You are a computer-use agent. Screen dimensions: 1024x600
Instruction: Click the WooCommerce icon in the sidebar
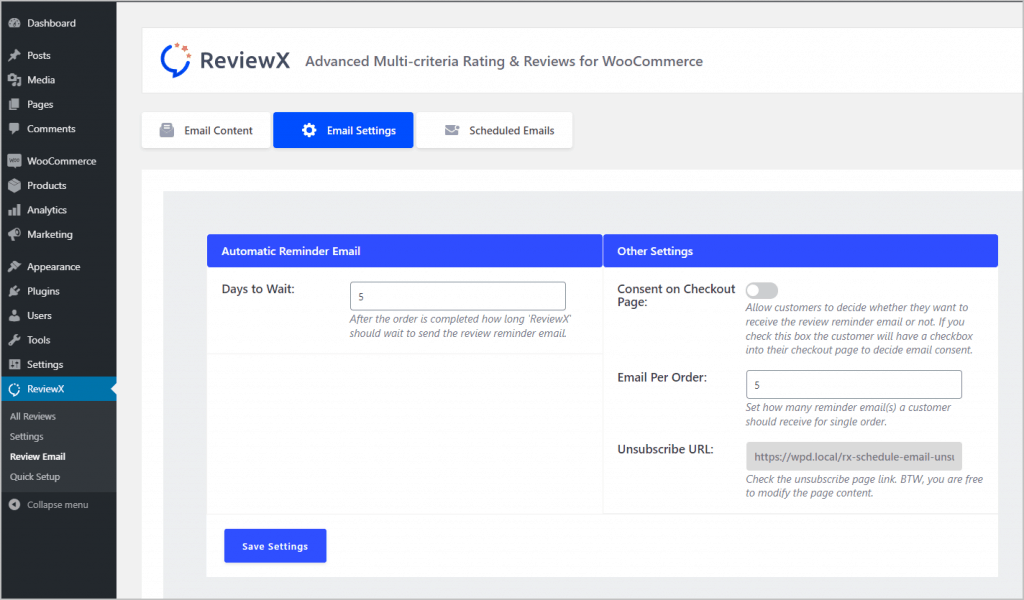click(16, 160)
